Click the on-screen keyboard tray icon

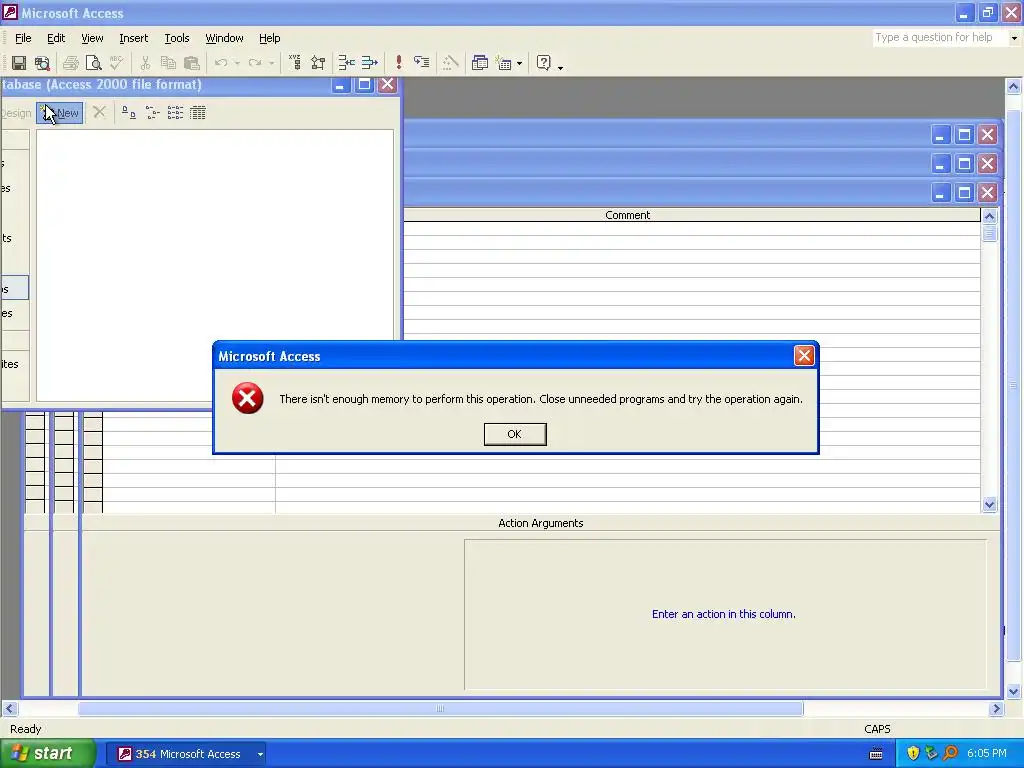876,754
